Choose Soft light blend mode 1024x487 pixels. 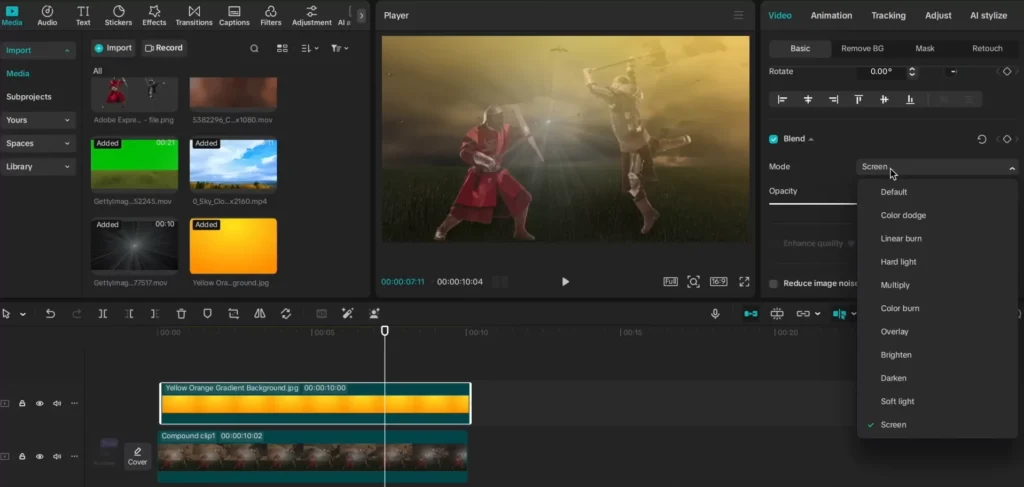[897, 401]
